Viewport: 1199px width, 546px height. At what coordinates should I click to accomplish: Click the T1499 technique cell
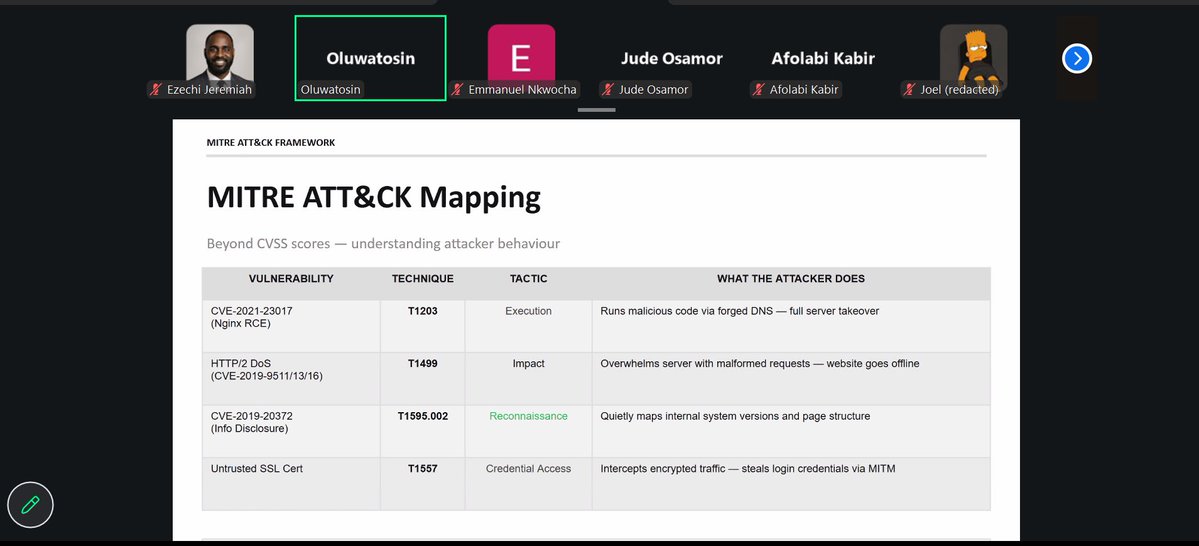pos(423,379)
